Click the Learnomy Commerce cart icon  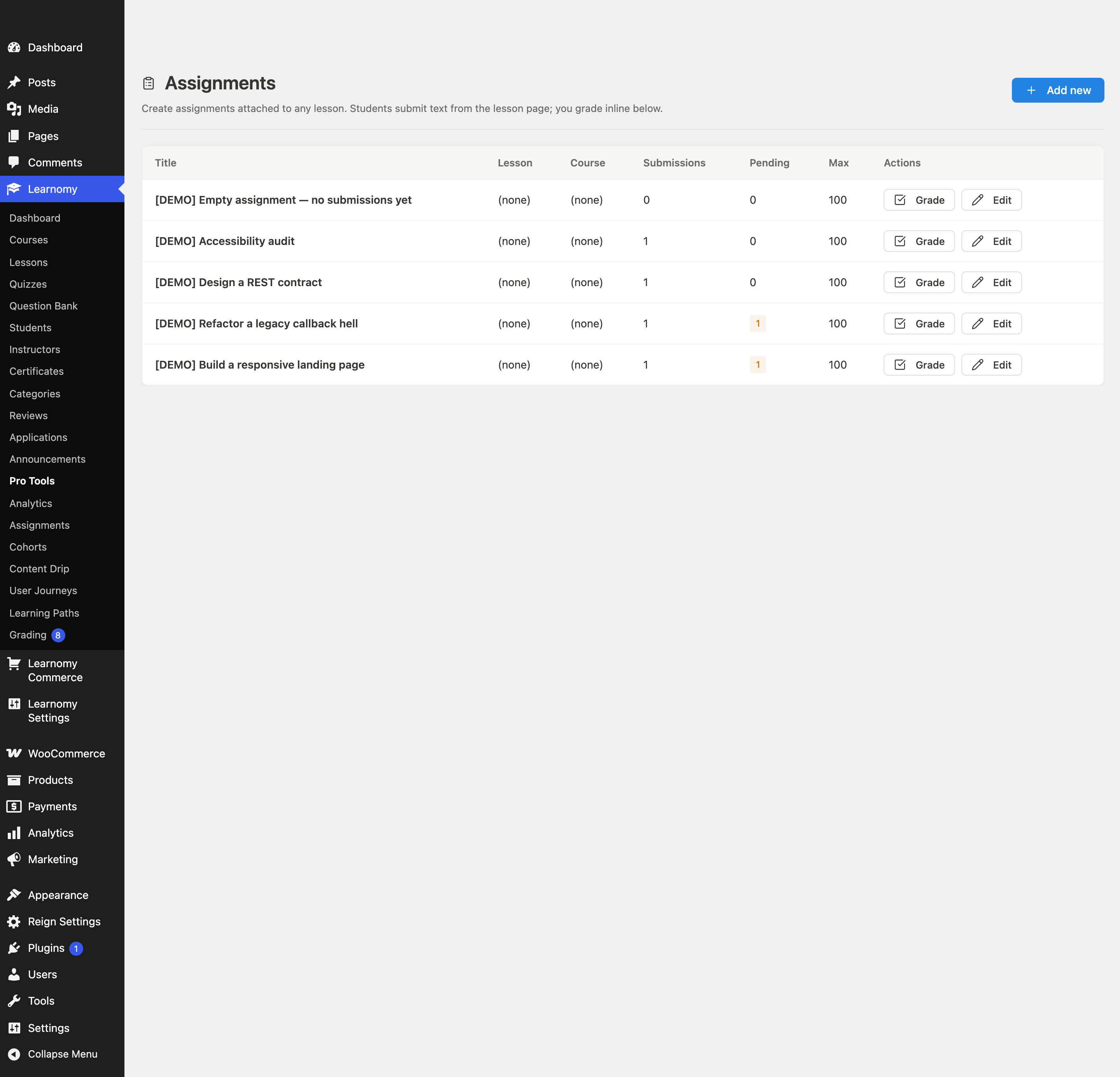(14, 663)
